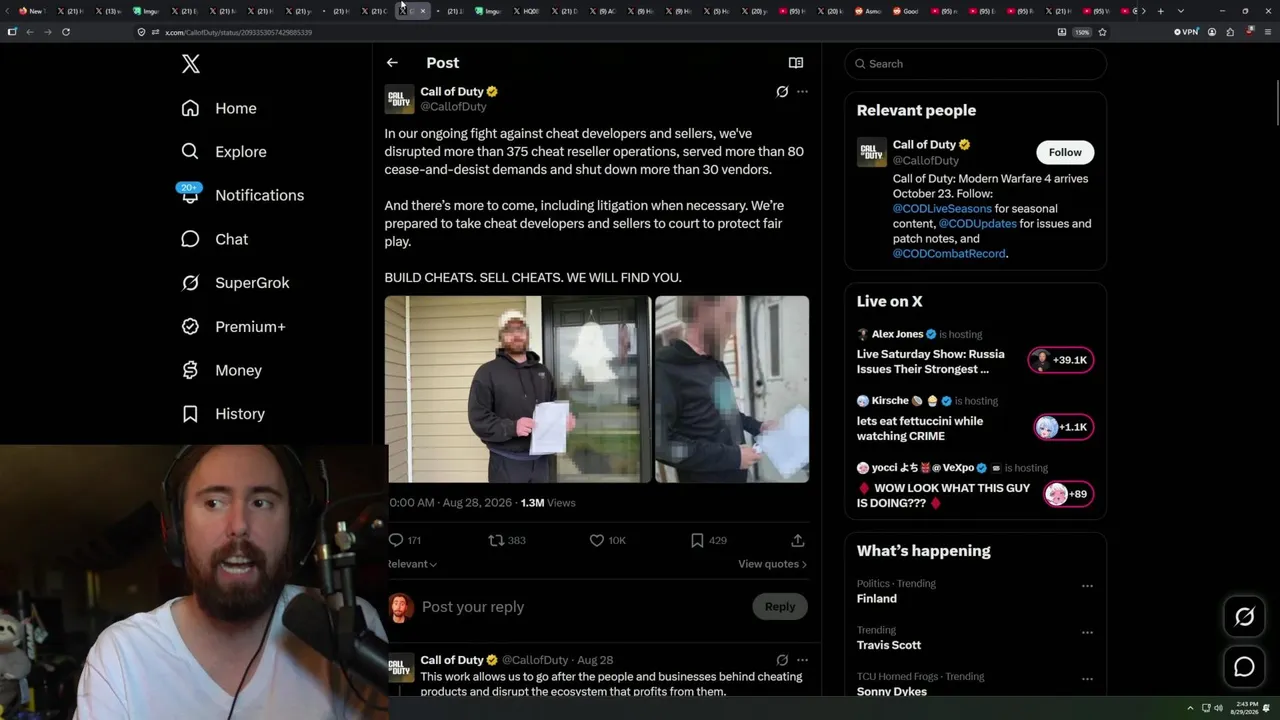Click the Chat bubble icon in sidebar
The width and height of the screenshot is (1280, 720).
point(190,239)
